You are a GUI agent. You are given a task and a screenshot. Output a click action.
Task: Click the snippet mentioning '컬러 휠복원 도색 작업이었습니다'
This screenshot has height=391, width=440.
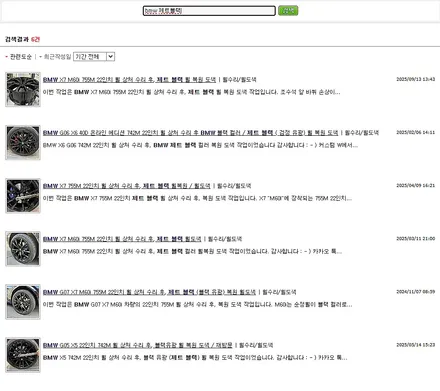coord(192,251)
